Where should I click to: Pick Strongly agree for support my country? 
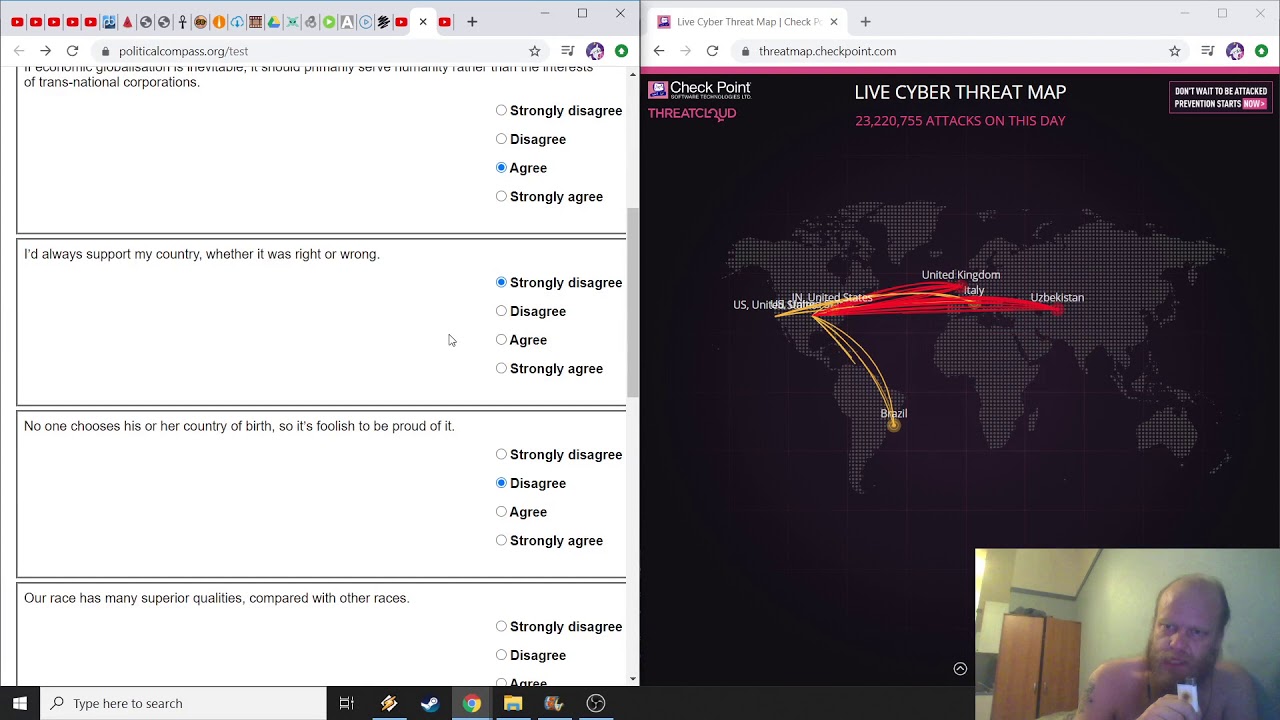(x=501, y=368)
